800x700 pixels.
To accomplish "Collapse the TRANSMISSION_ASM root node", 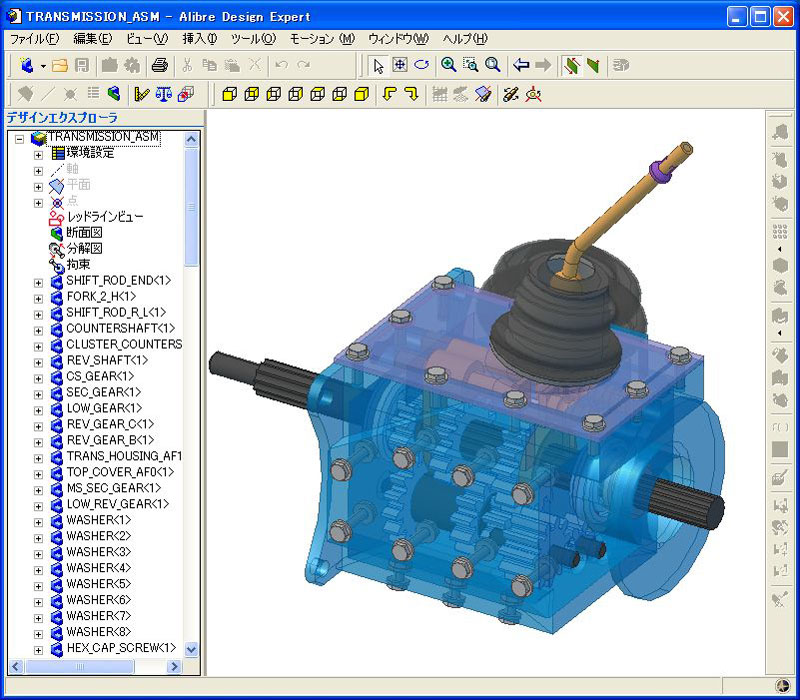I will 20,138.
